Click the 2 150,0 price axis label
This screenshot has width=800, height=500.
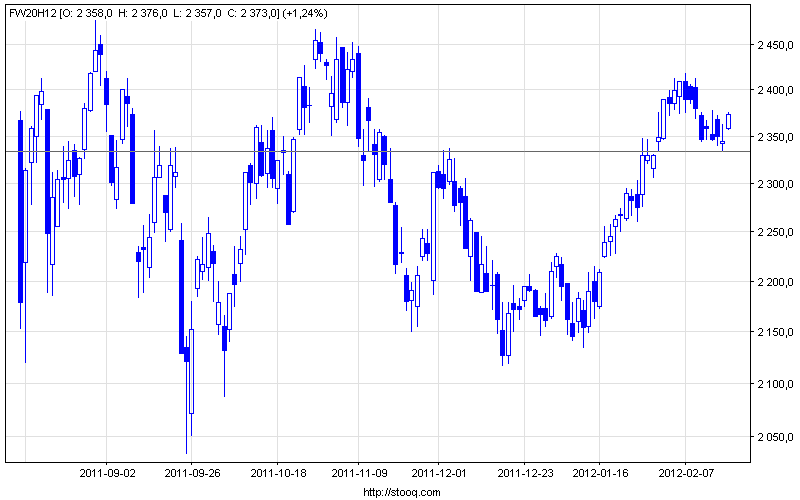coord(775,332)
